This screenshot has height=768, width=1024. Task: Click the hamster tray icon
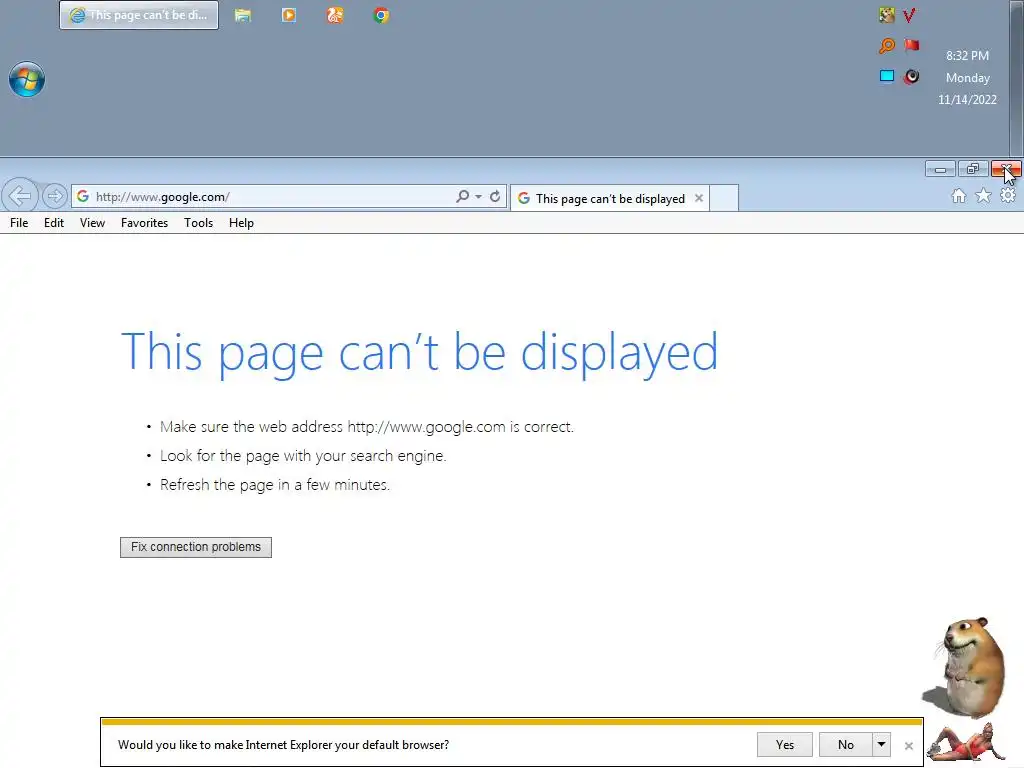click(x=886, y=15)
